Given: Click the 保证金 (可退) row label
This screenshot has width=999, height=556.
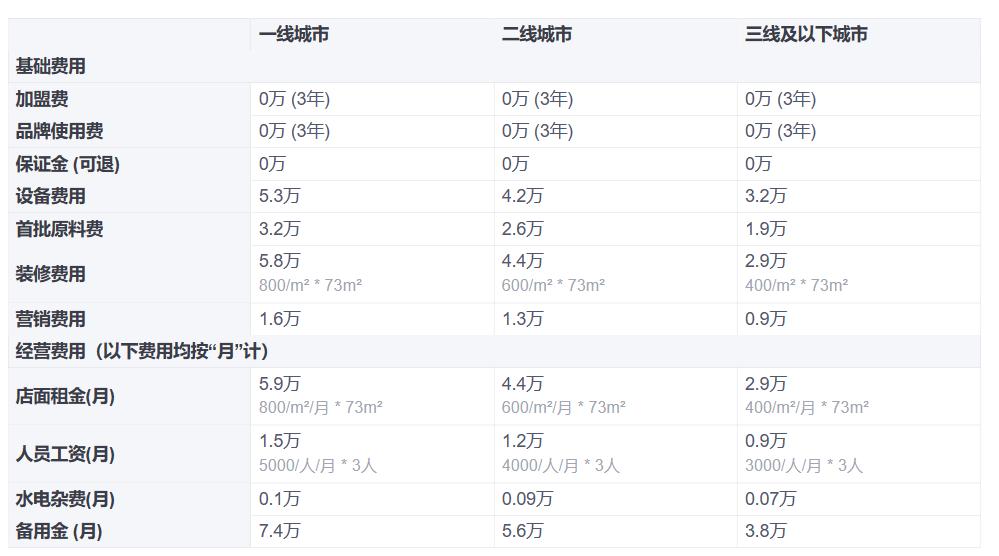Looking at the screenshot, I should tap(67, 164).
